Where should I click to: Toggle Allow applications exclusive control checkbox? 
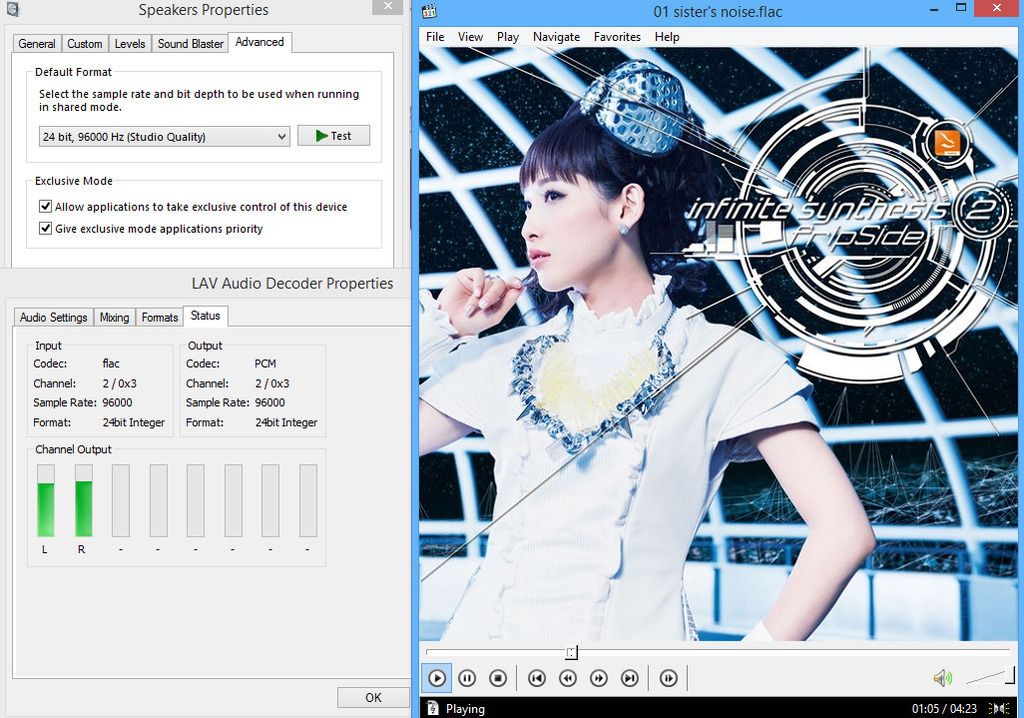(45, 206)
